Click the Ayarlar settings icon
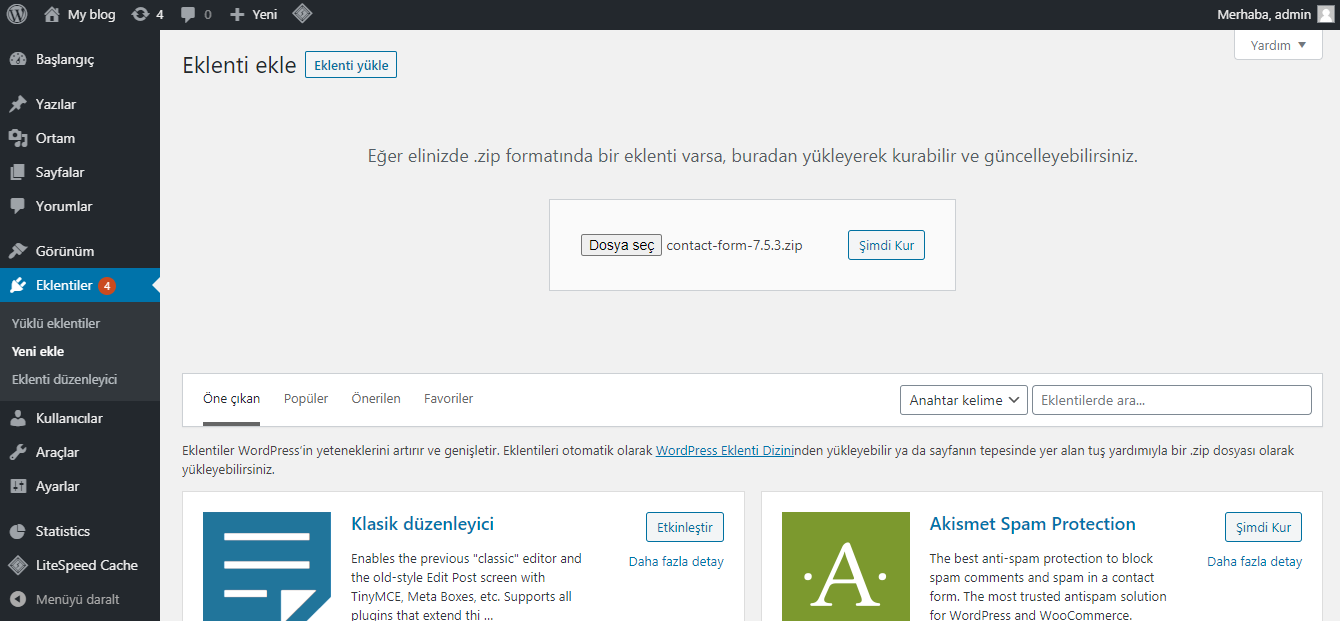 click(18, 486)
